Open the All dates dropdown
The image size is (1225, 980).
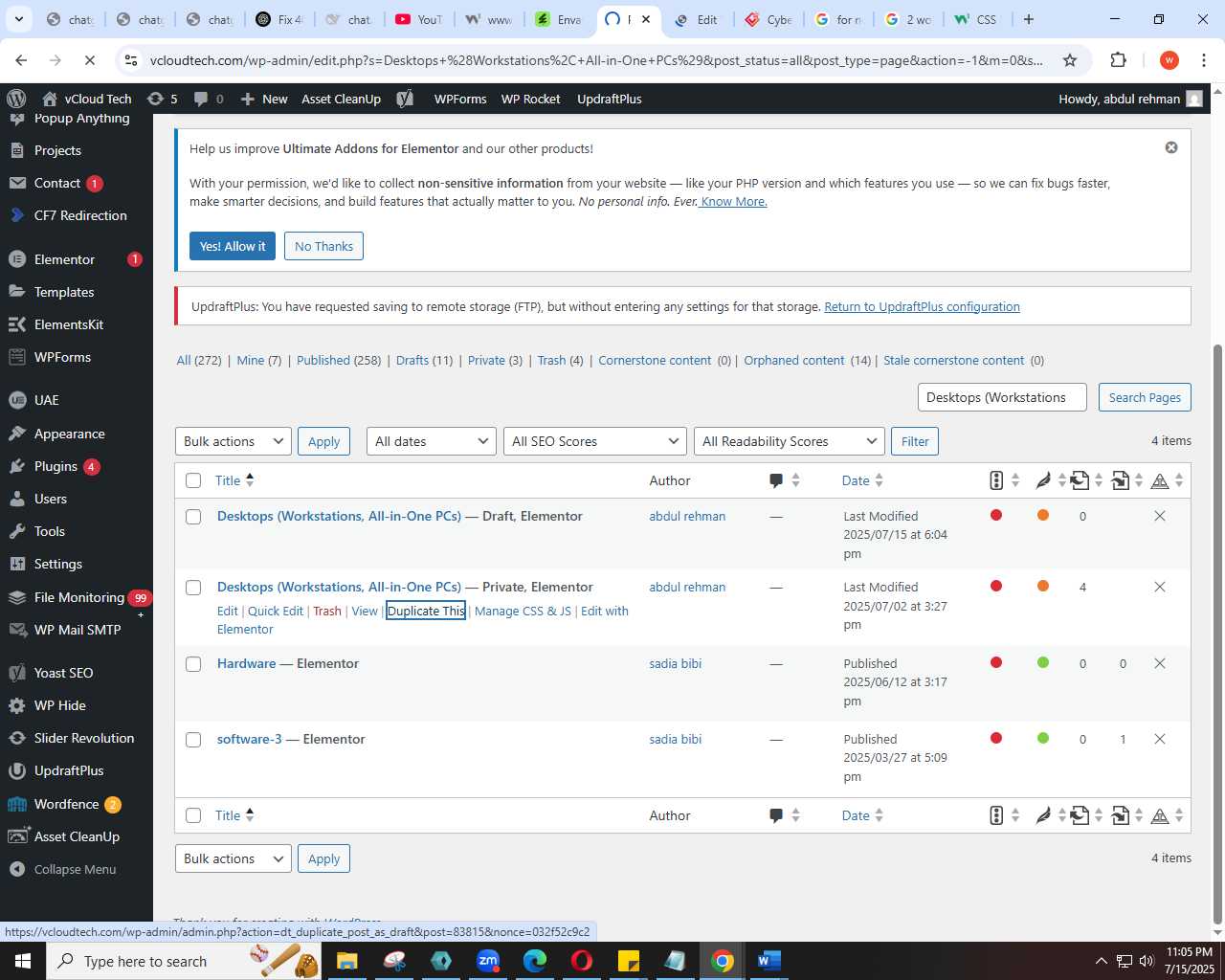point(432,441)
